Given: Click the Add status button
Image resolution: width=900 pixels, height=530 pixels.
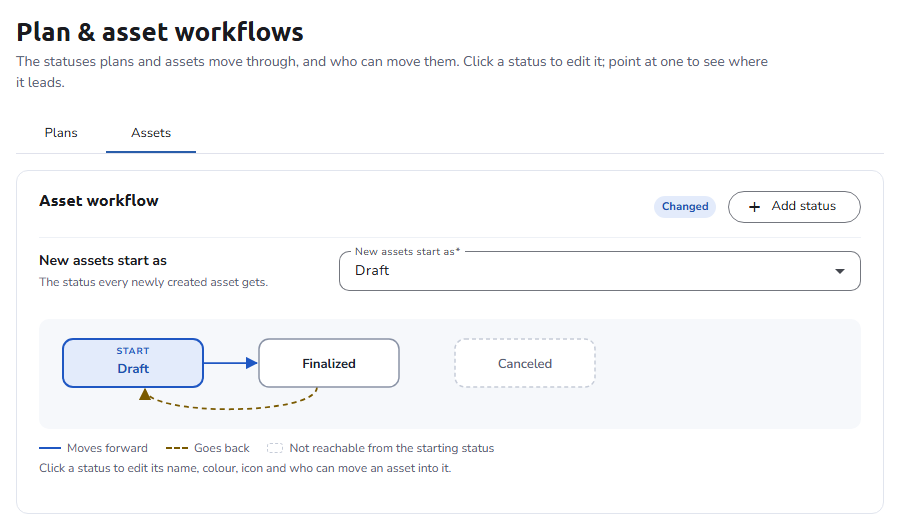Looking at the screenshot, I should coord(794,207).
